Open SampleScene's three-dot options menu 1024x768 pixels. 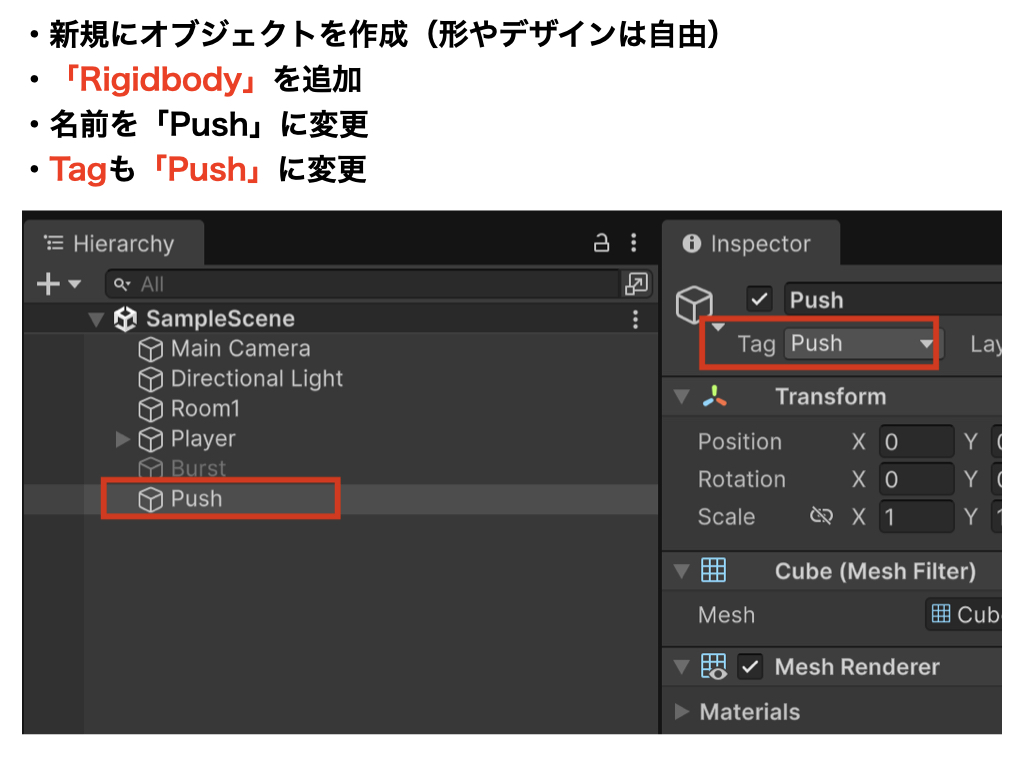[x=635, y=319]
